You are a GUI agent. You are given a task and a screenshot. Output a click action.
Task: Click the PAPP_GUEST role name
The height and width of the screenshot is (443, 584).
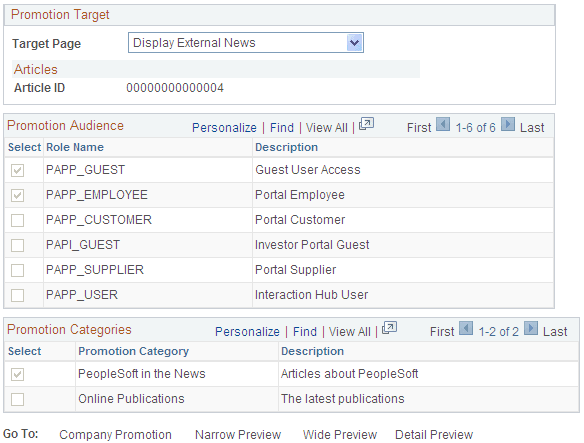click(85, 170)
